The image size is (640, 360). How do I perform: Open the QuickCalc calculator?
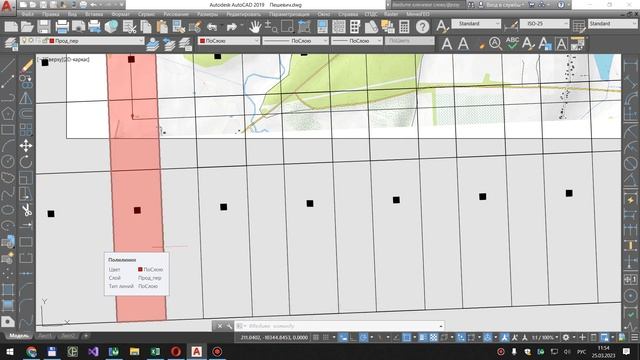coord(404,27)
